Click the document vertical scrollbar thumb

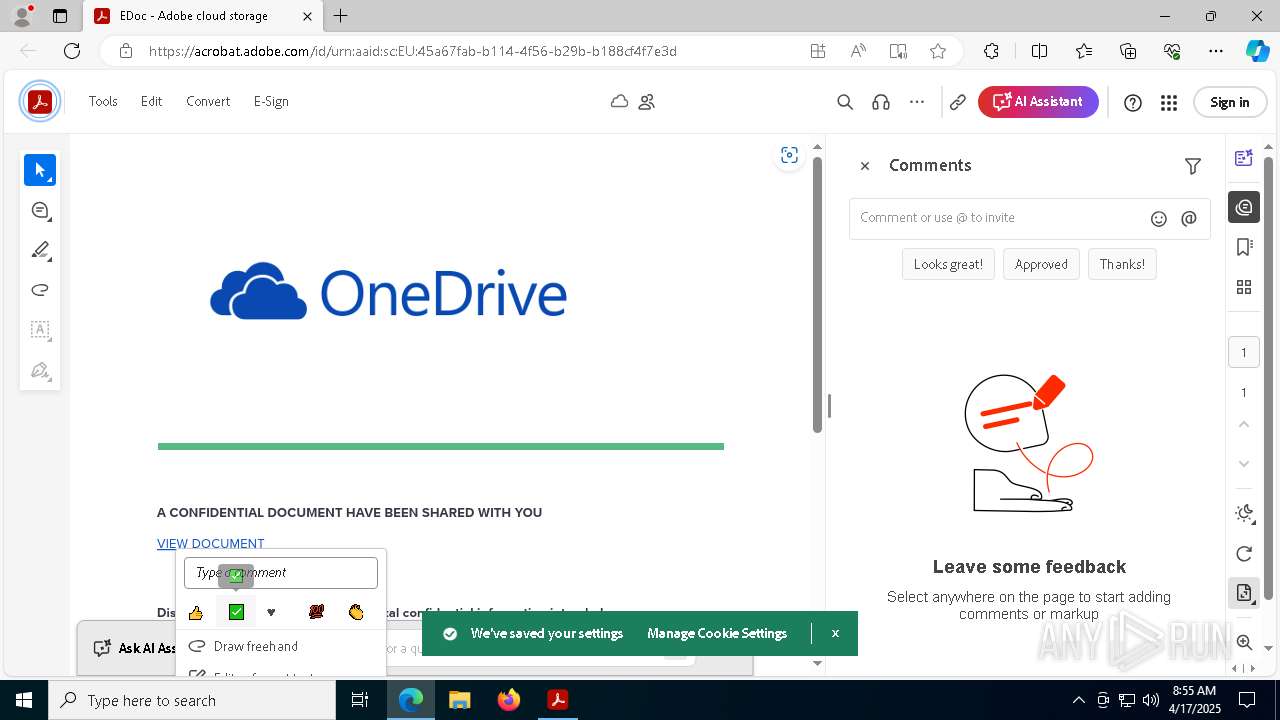point(817,295)
